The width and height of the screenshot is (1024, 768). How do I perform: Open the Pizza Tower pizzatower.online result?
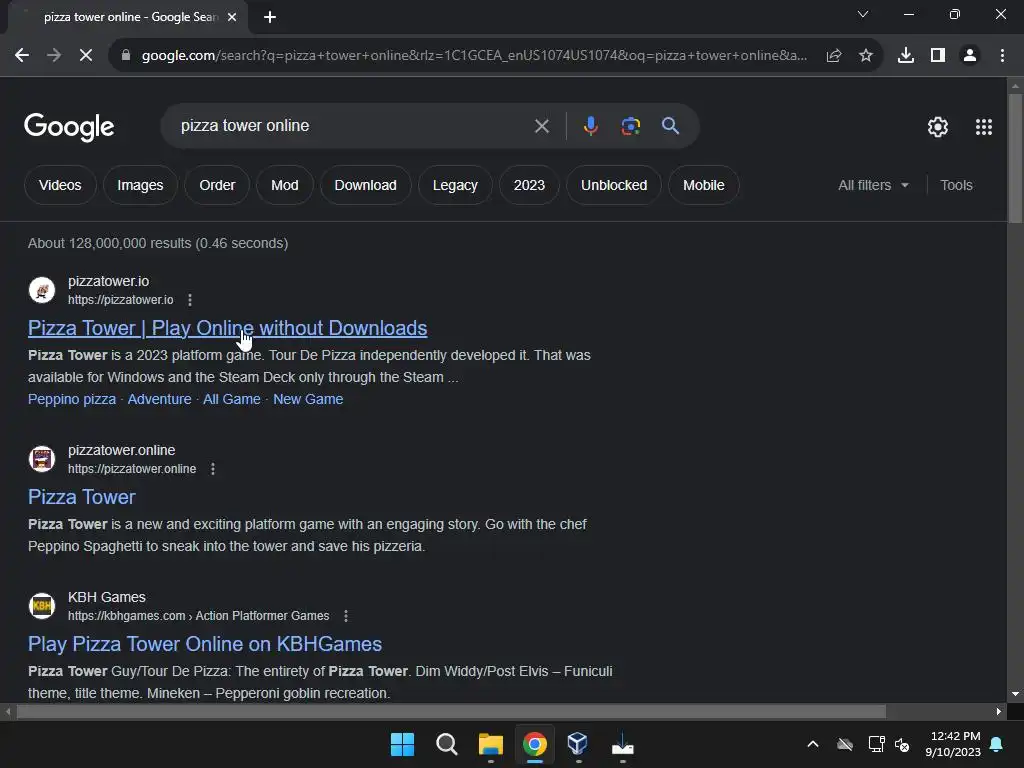point(82,497)
